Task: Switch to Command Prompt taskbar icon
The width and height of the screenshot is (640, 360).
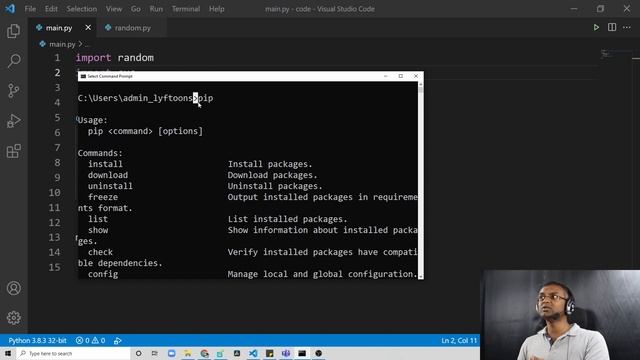Action: [302, 353]
